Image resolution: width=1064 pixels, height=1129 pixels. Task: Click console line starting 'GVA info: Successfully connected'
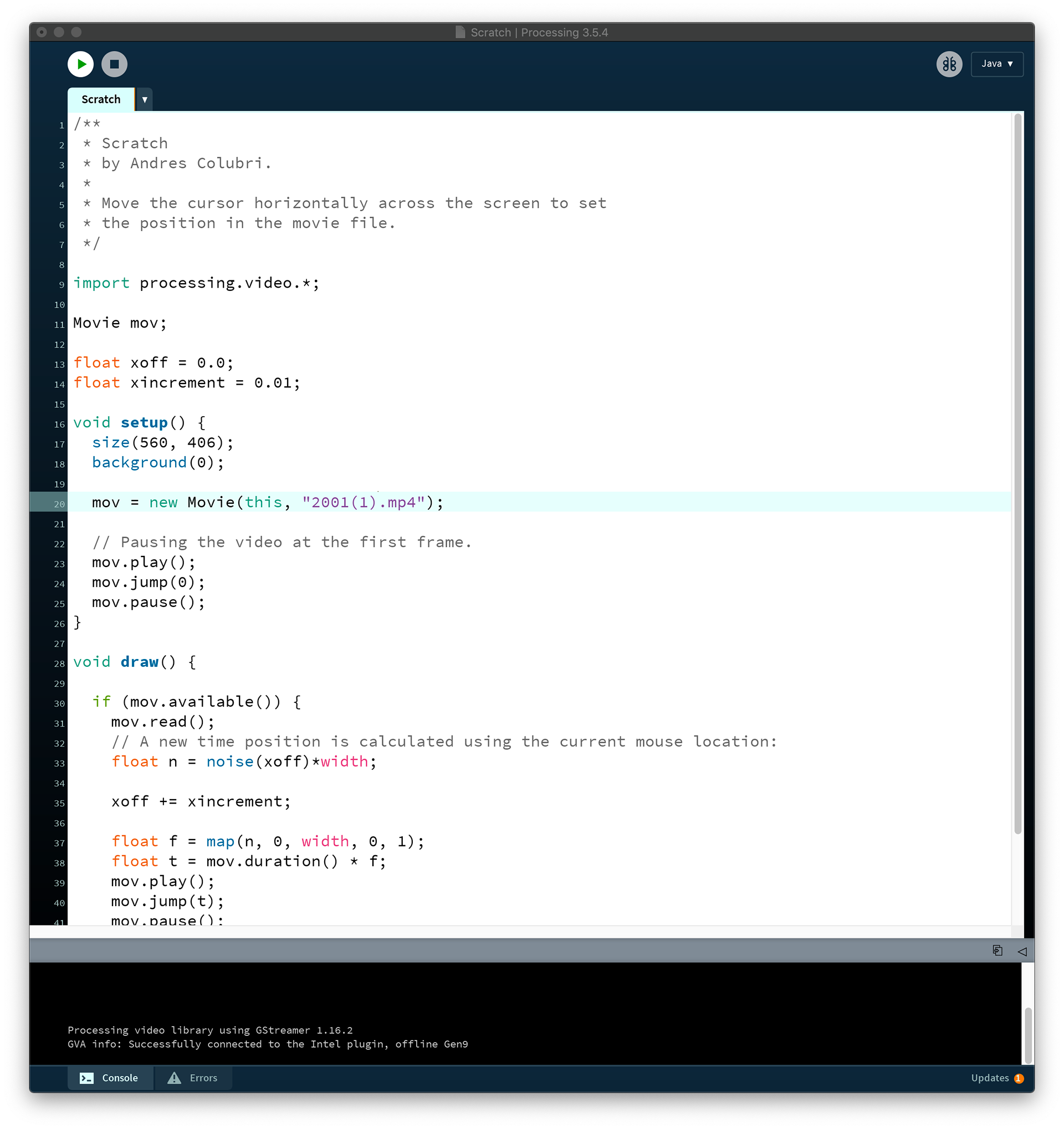click(x=268, y=1044)
